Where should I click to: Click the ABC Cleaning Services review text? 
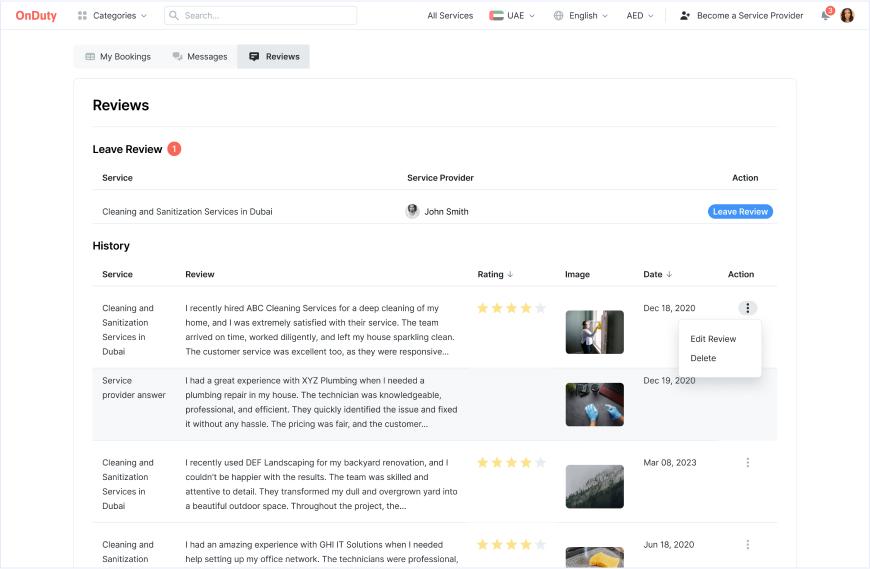pos(320,330)
